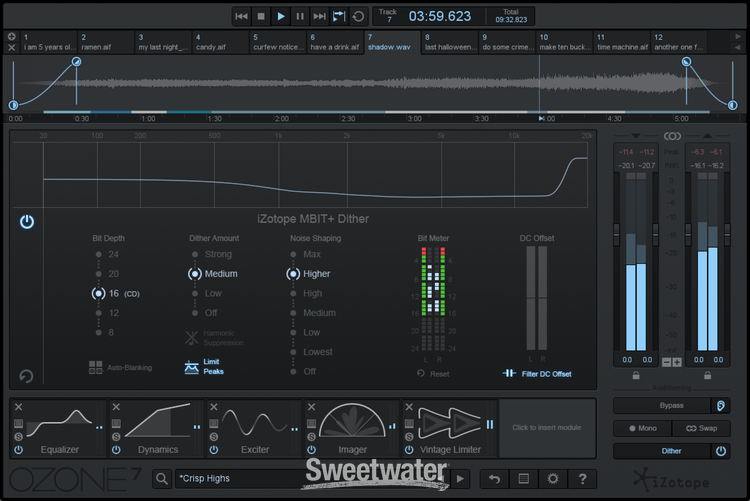Go to next preset arrow
Image resolution: width=750 pixels, height=501 pixels.
coord(460,479)
